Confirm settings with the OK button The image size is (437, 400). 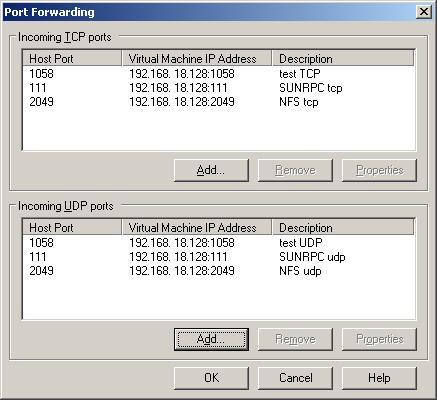pyautogui.click(x=211, y=378)
